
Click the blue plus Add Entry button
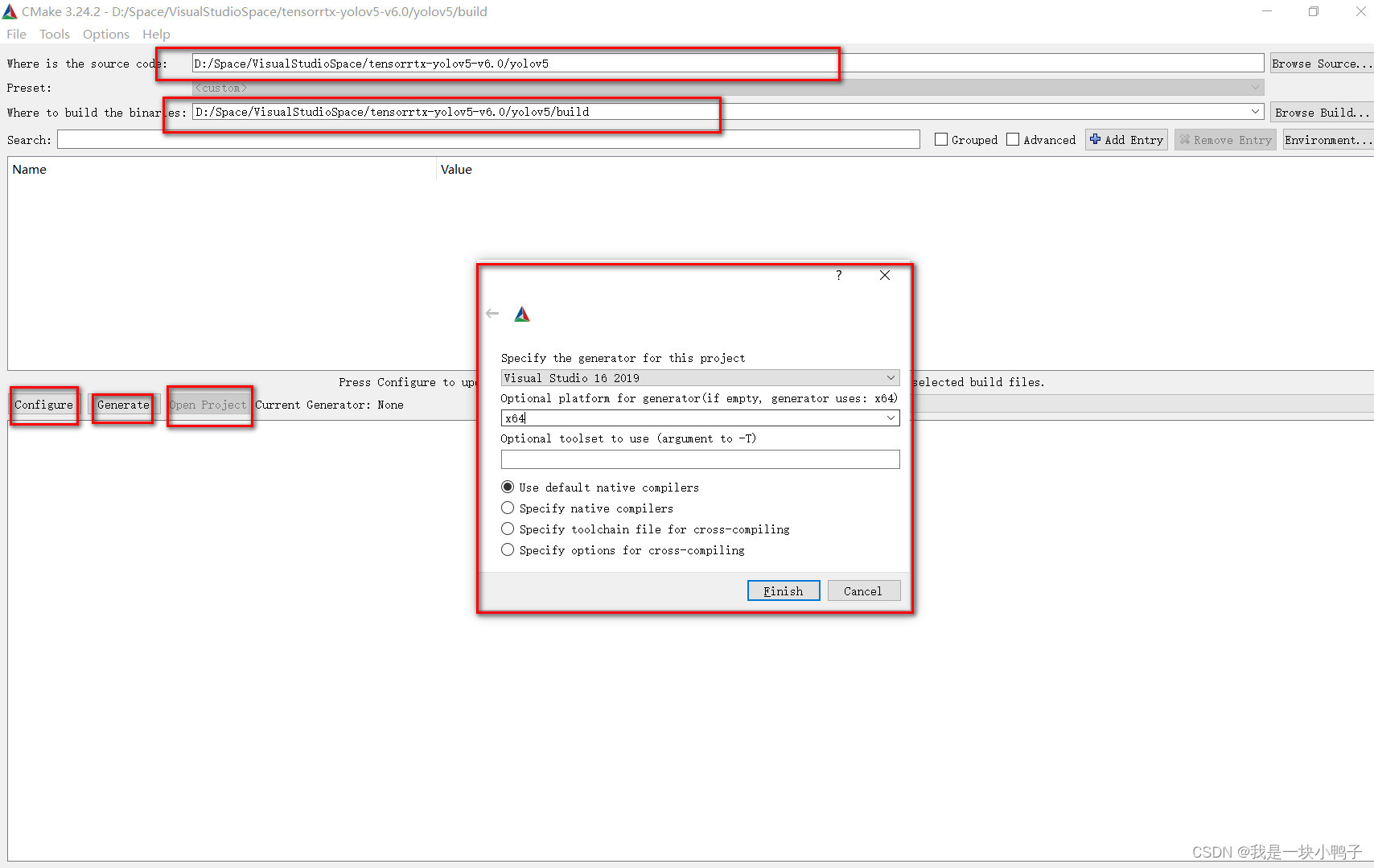pos(1126,140)
